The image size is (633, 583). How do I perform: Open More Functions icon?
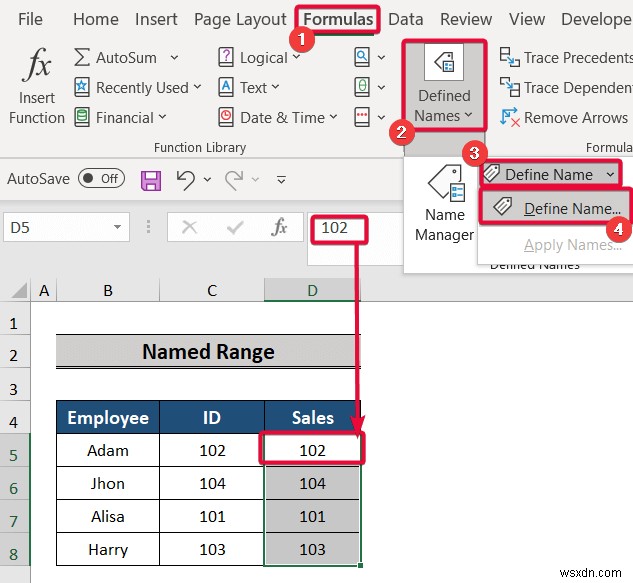pos(362,117)
